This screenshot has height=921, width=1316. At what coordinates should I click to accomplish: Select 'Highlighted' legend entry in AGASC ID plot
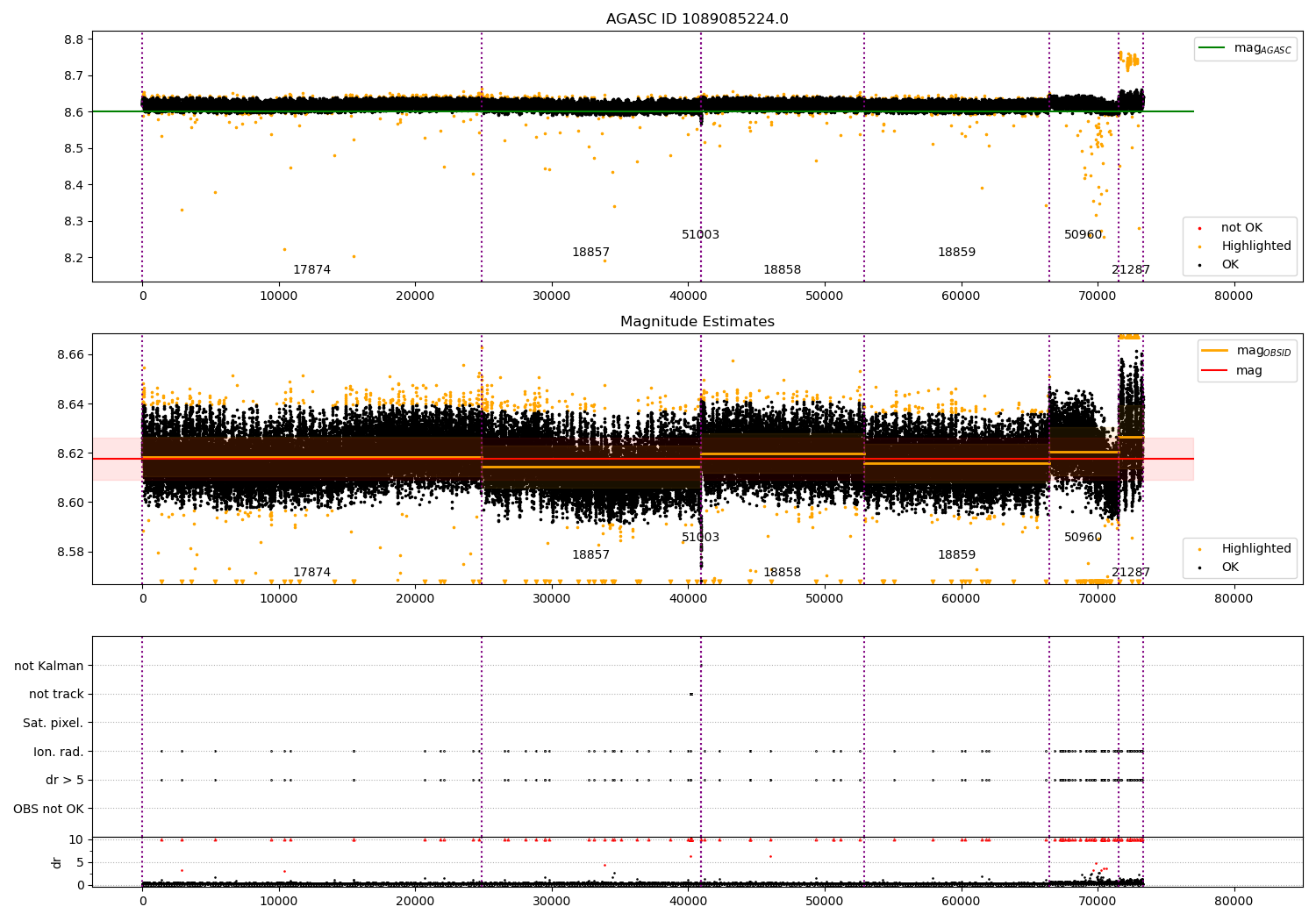pyautogui.click(x=1255, y=246)
